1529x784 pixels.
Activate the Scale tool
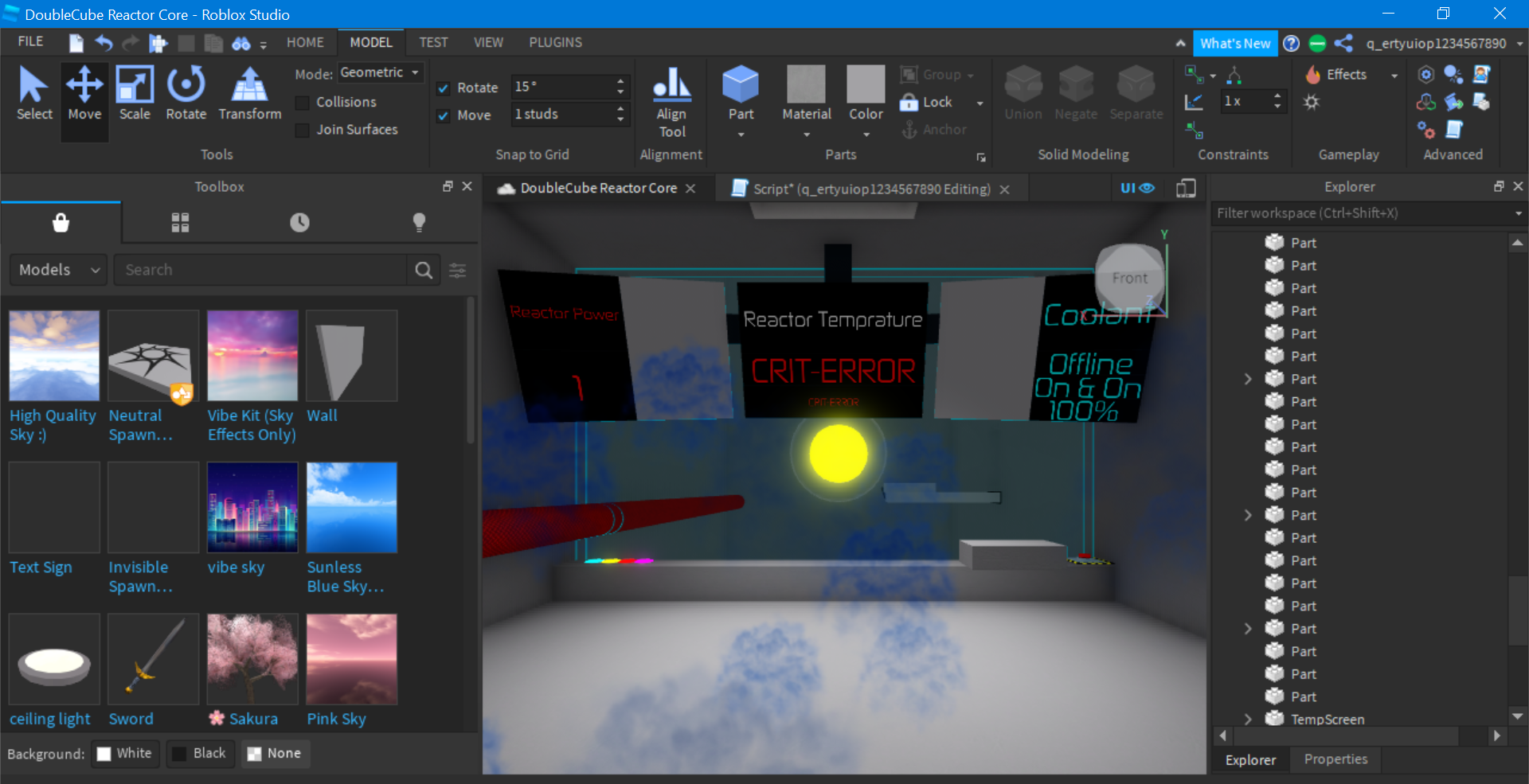click(134, 94)
